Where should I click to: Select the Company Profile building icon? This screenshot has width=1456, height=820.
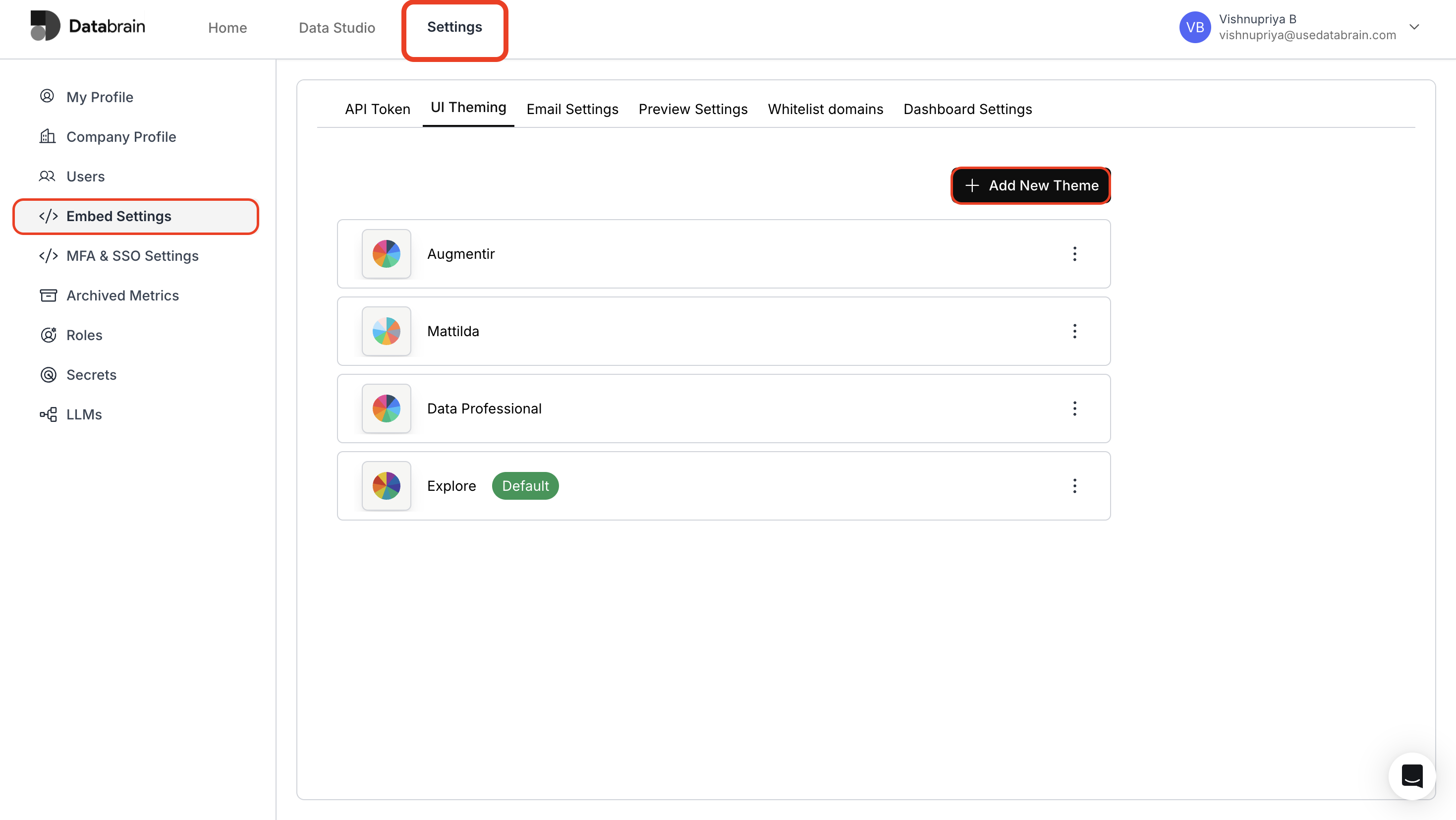coord(48,136)
